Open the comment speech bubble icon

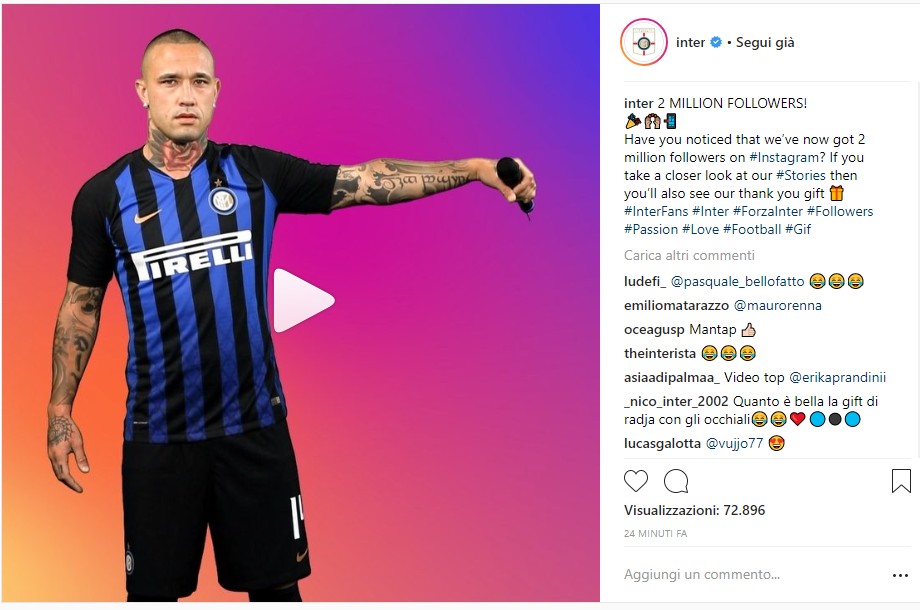[676, 481]
